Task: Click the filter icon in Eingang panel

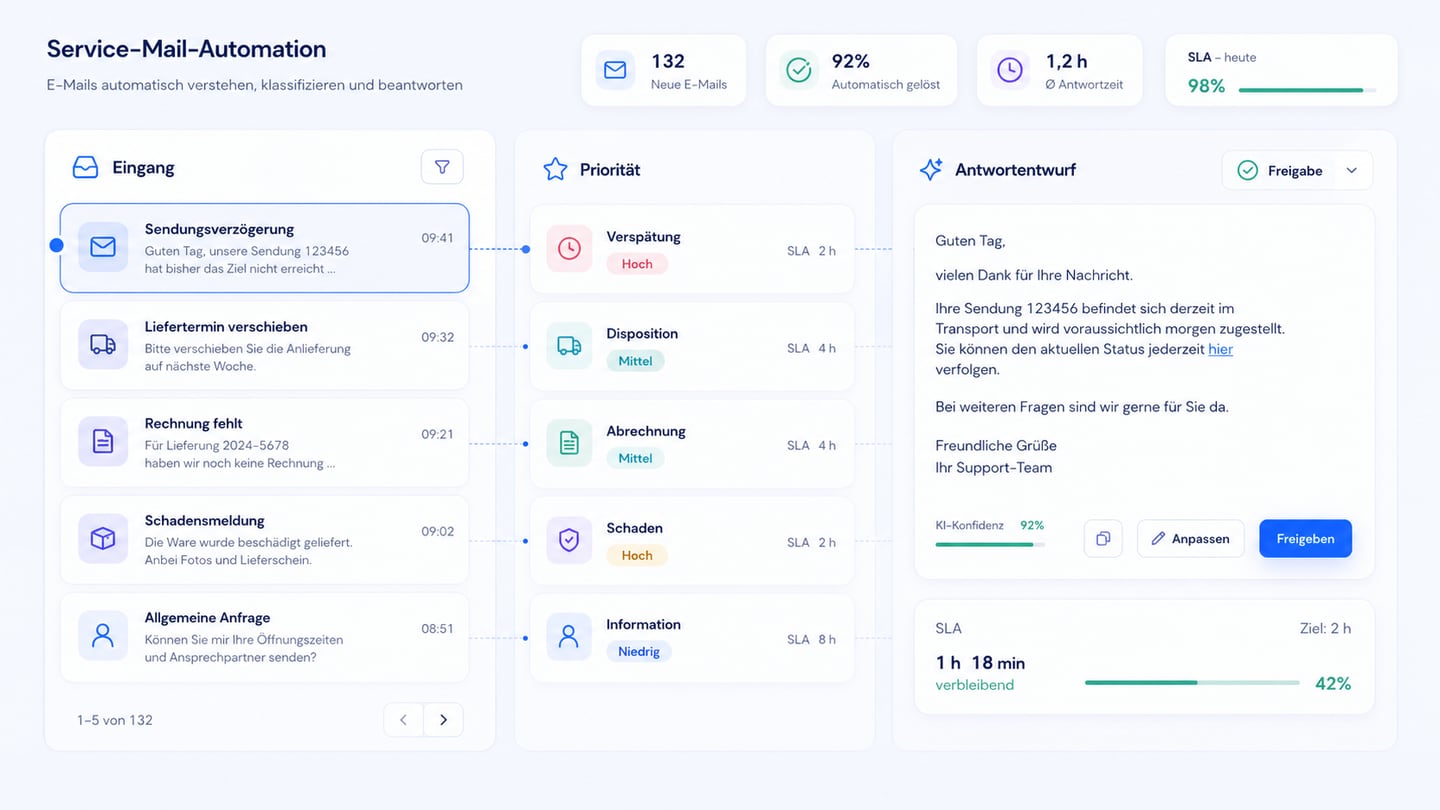Action: (x=442, y=167)
